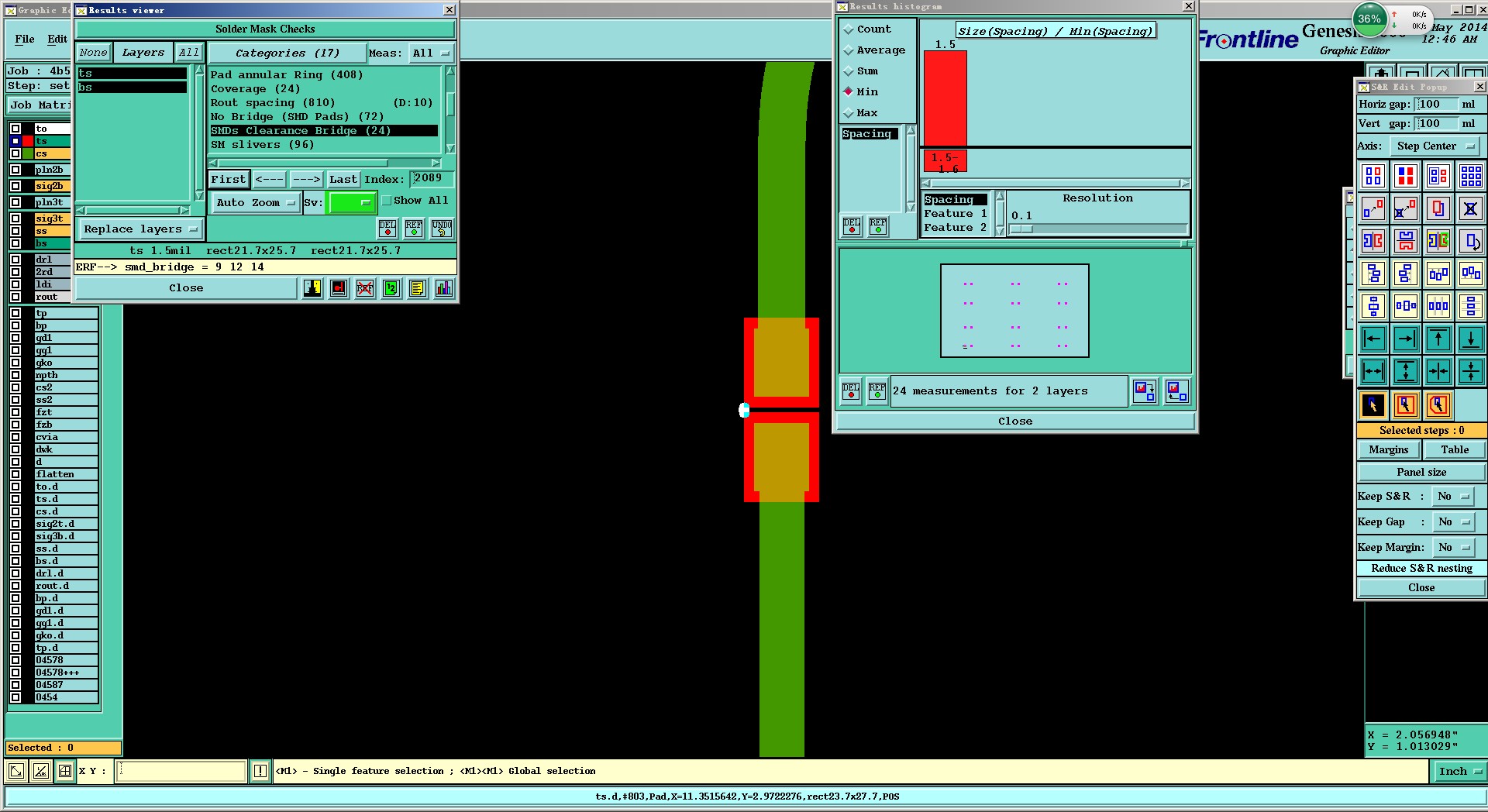The height and width of the screenshot is (812, 1488).
Task: Click the Margins button
Action: [1389, 450]
